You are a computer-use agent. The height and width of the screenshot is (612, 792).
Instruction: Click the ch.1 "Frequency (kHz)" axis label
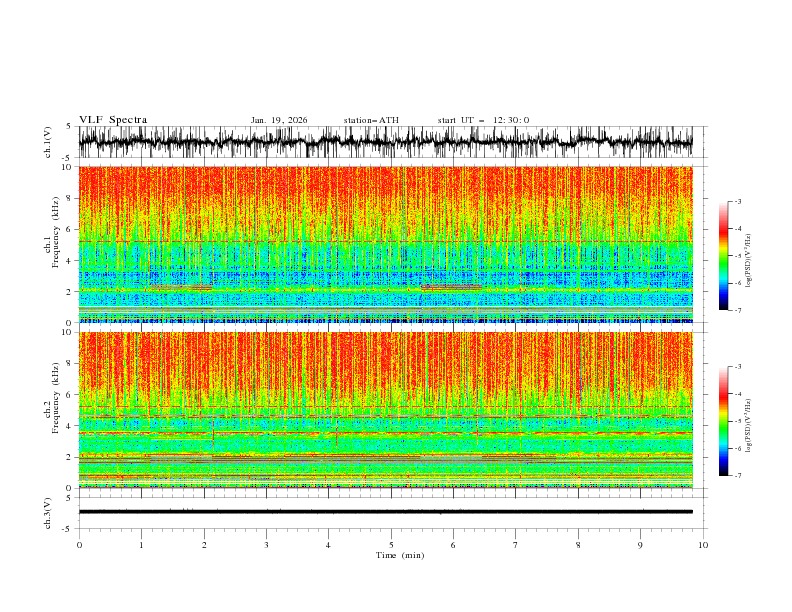(55, 230)
